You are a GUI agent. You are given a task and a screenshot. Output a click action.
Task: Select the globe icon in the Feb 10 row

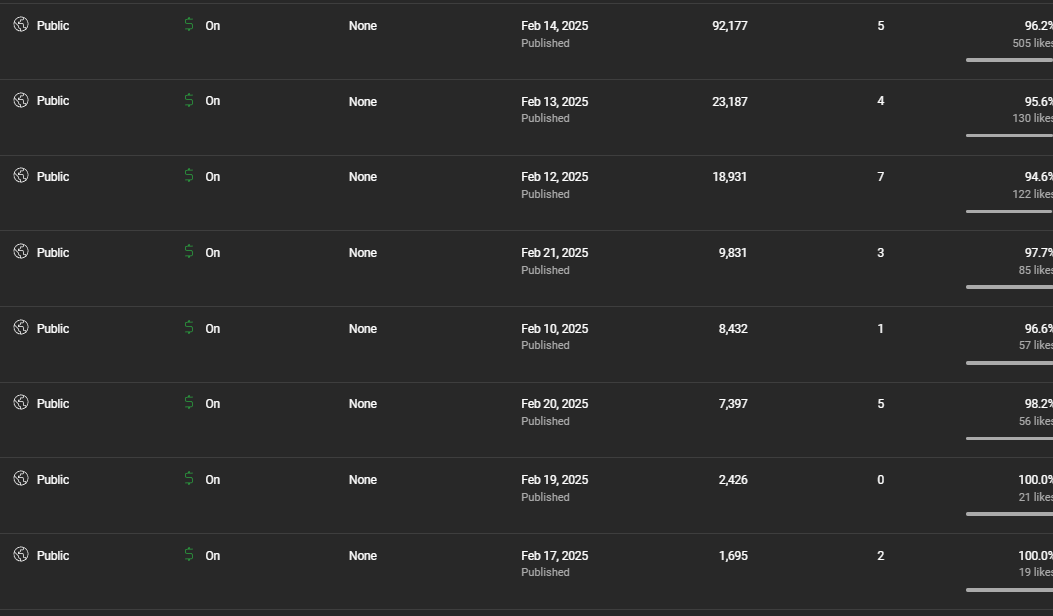21,328
